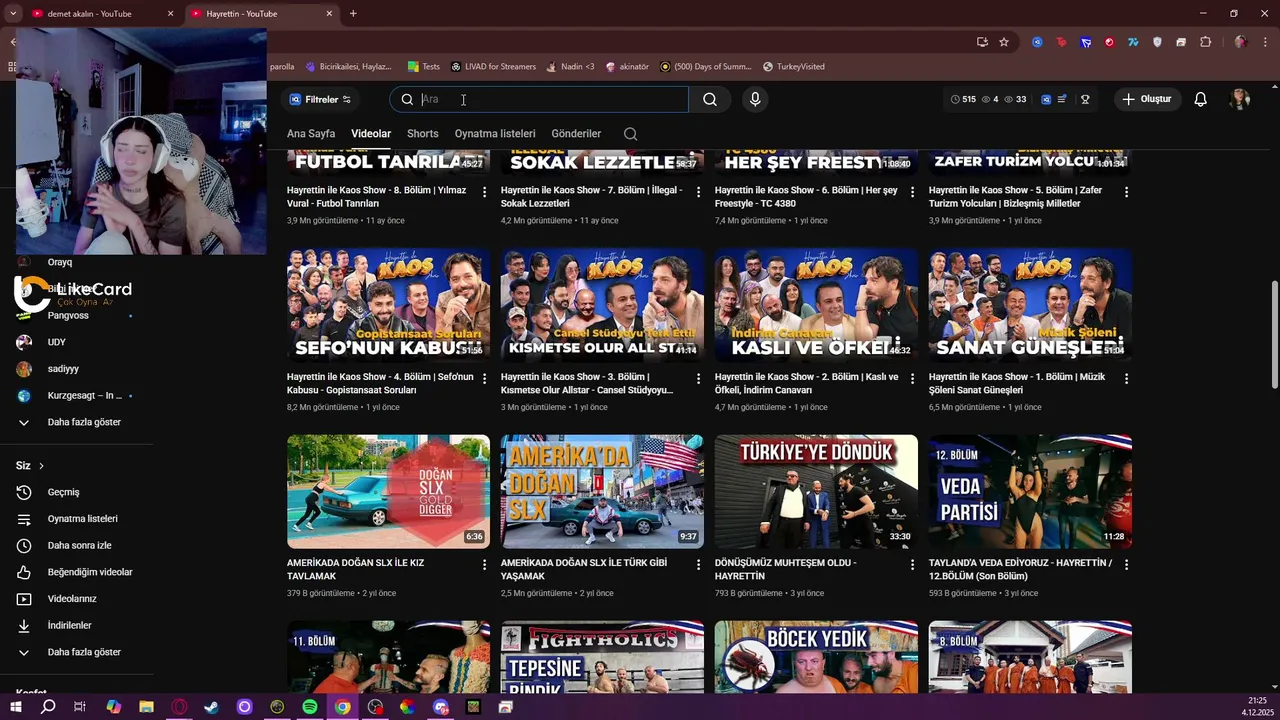Open Veda Partisi 12. Bölüm thumbnail
The image size is (1280, 720).
click(1030, 491)
